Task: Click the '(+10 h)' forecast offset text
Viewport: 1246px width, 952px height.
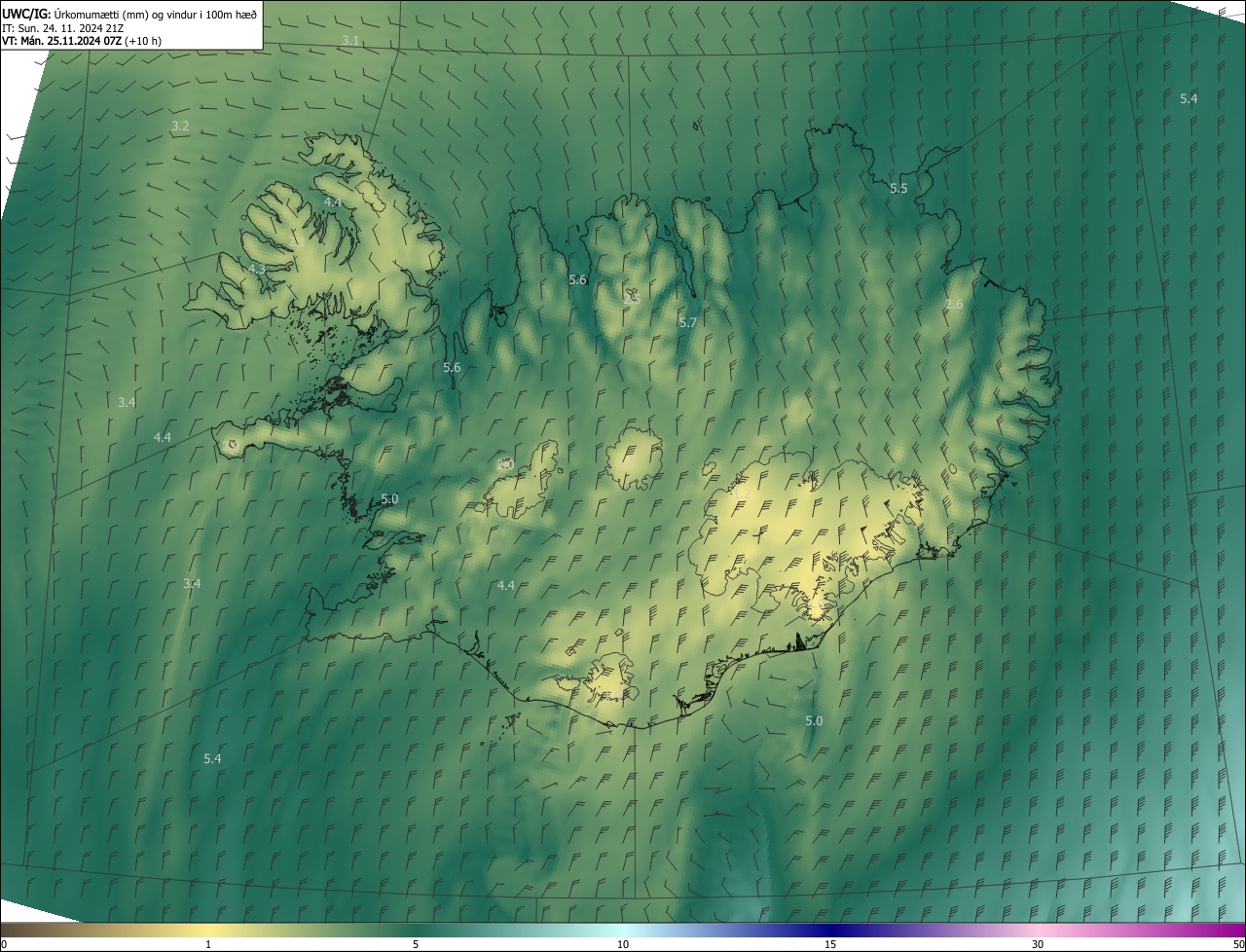Action: [x=143, y=41]
